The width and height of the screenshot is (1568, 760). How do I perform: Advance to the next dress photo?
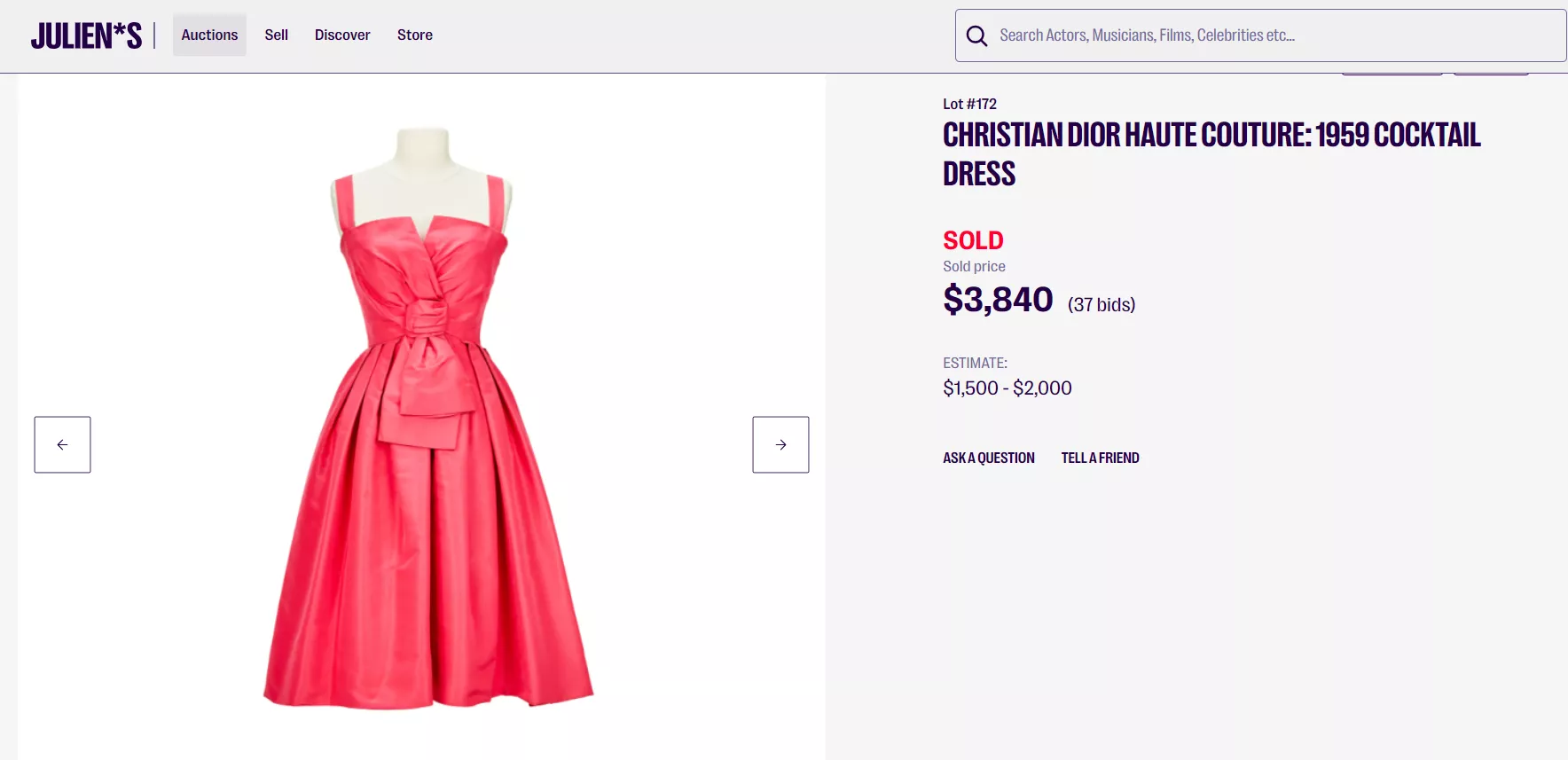click(780, 444)
